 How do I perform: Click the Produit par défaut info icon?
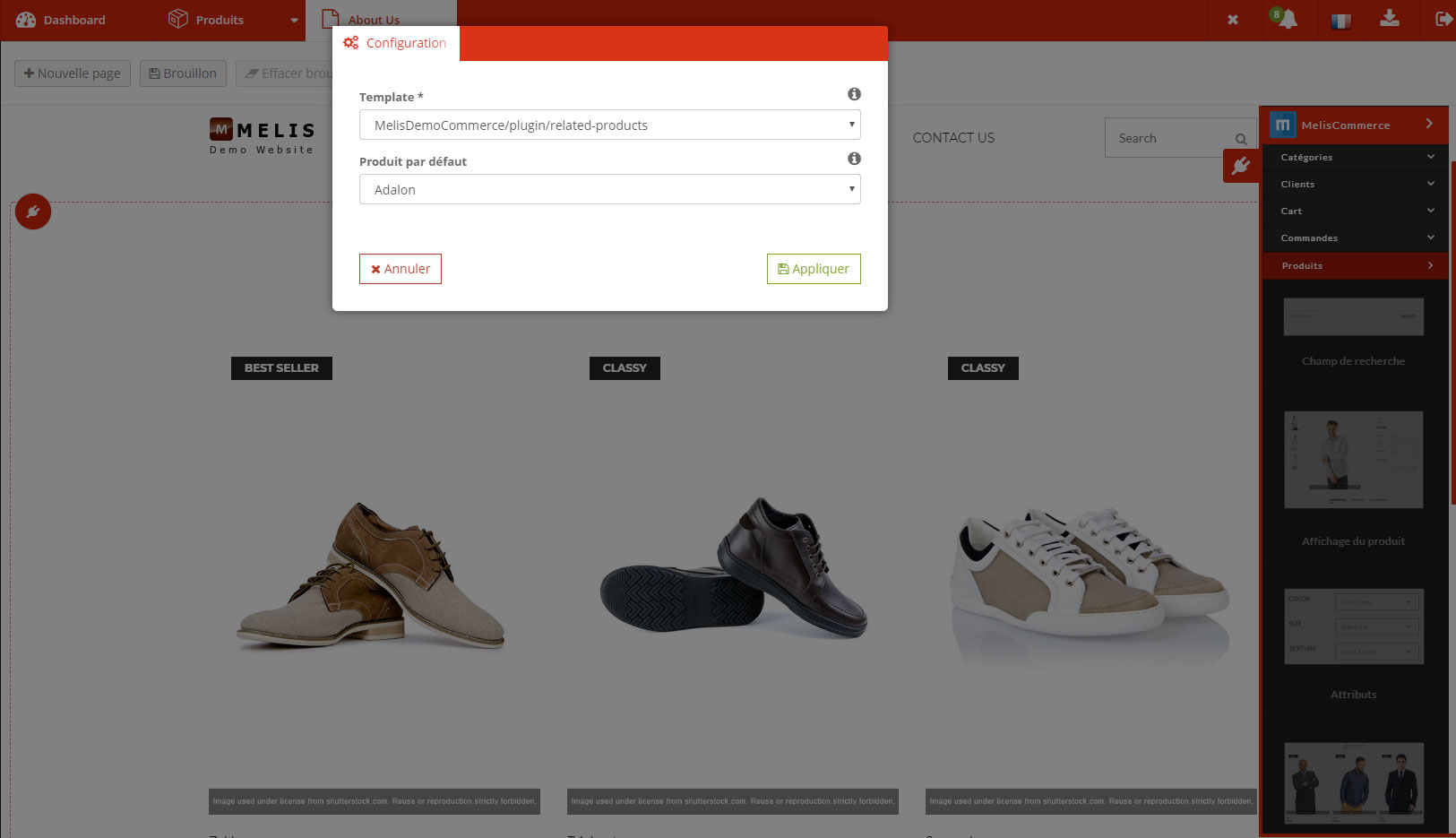(854, 159)
